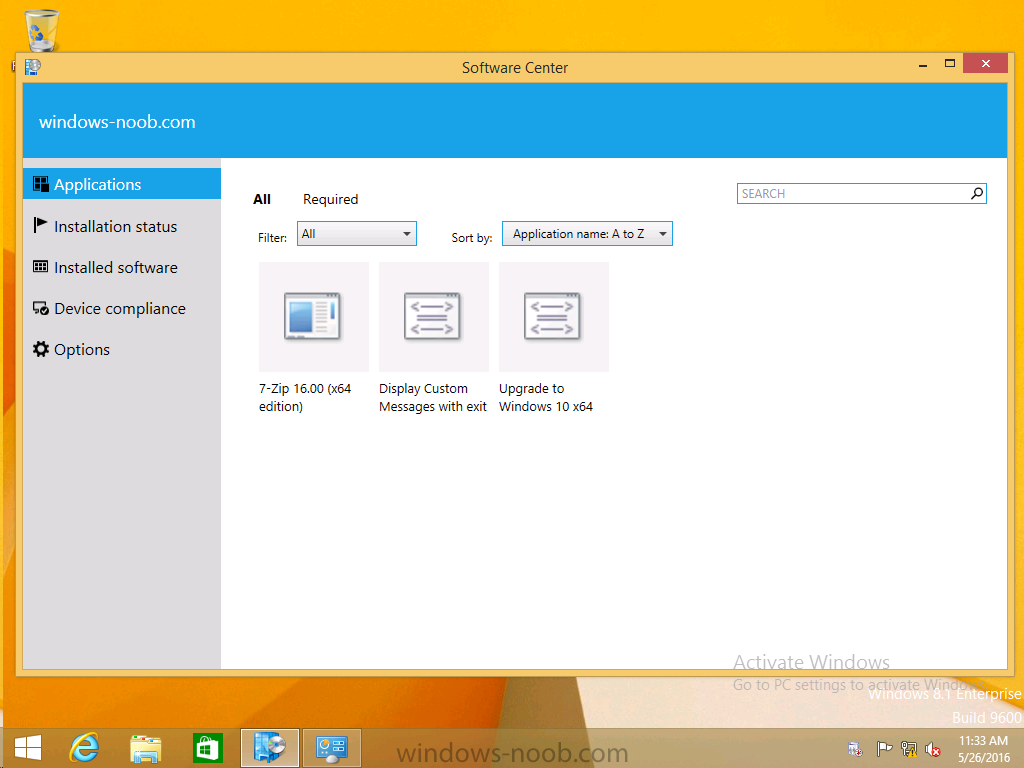This screenshot has width=1024, height=768.
Task: Select Installation status in sidebar
Action: click(x=121, y=226)
